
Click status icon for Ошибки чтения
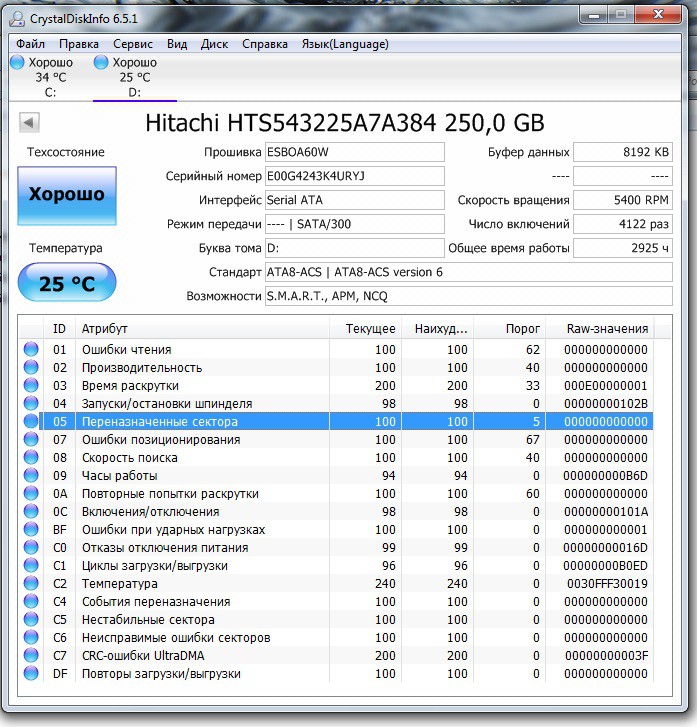(31, 349)
